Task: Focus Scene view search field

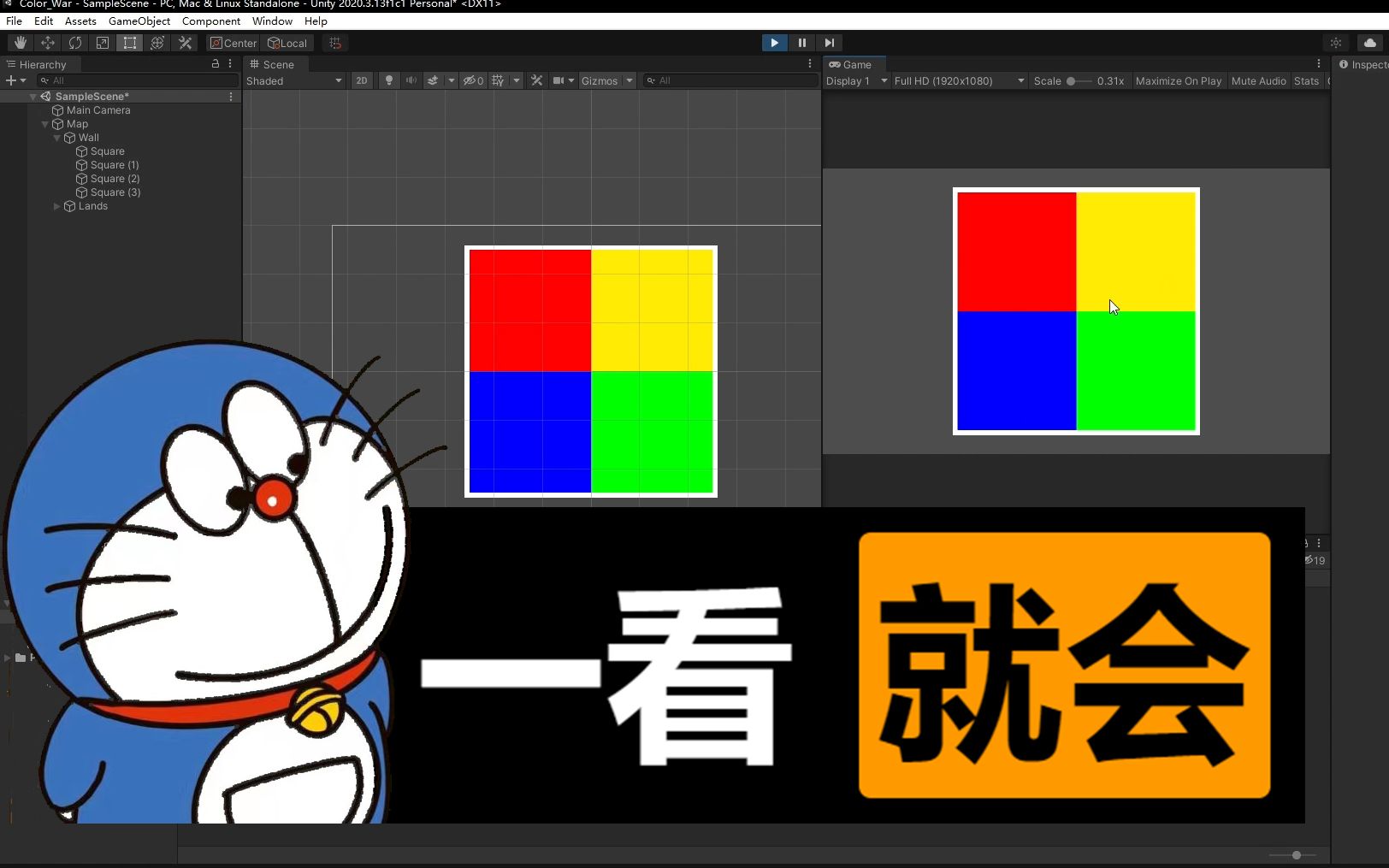Action: click(x=730, y=80)
